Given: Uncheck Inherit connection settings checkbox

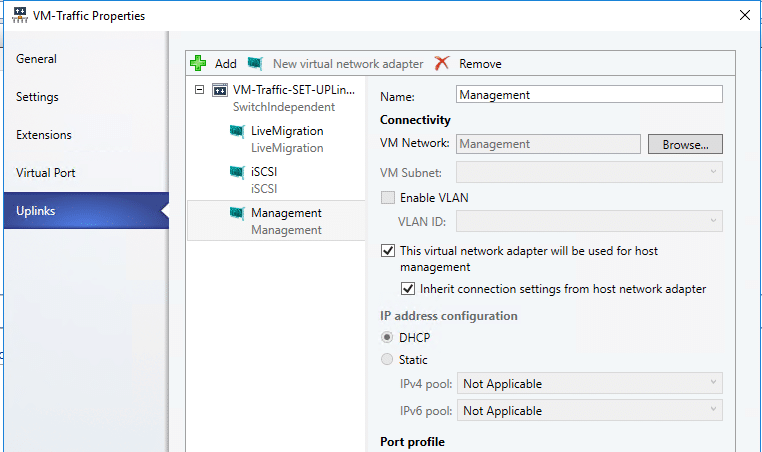Looking at the screenshot, I should pyautogui.click(x=408, y=289).
